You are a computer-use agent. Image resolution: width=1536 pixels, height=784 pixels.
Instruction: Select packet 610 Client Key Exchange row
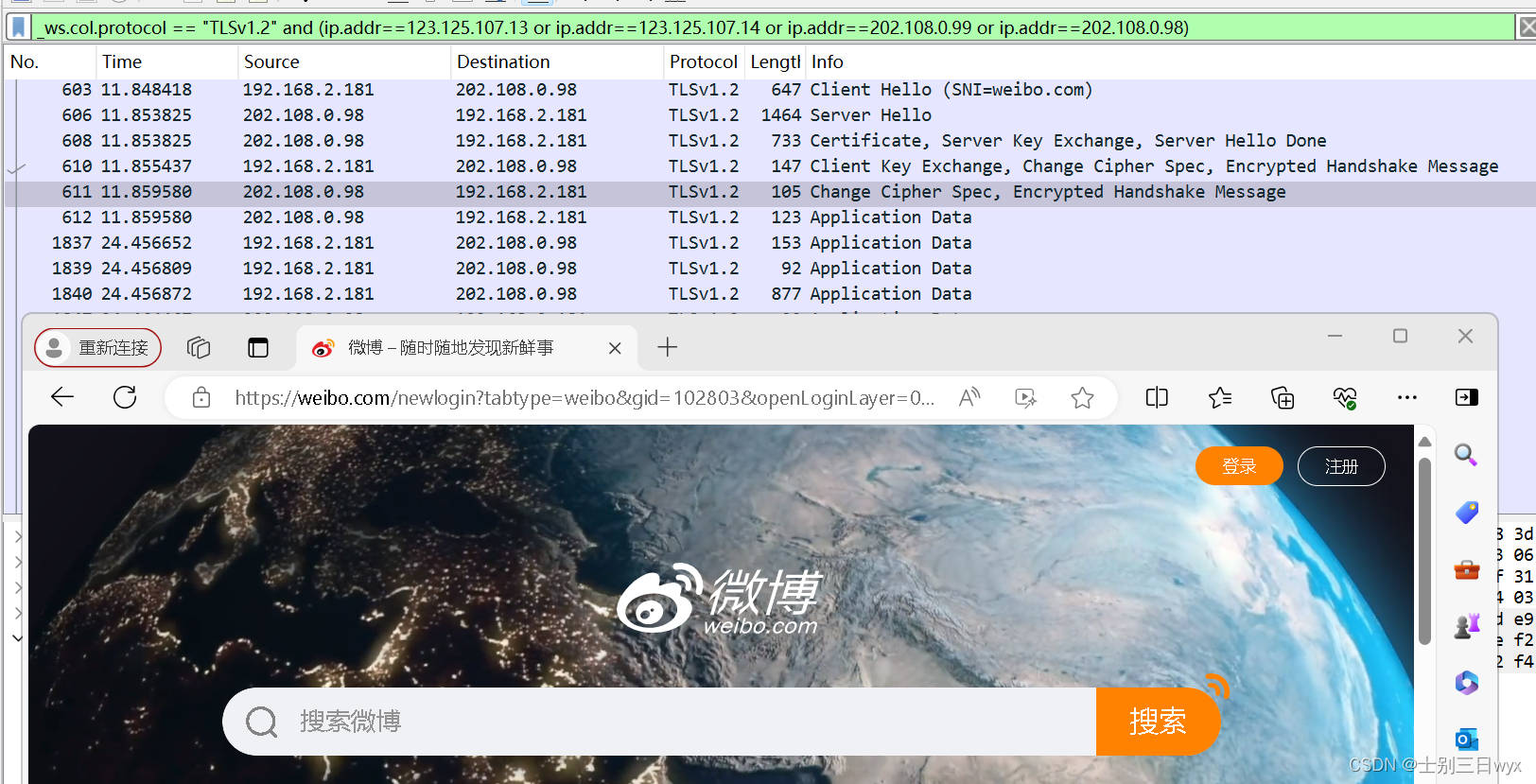tap(770, 166)
